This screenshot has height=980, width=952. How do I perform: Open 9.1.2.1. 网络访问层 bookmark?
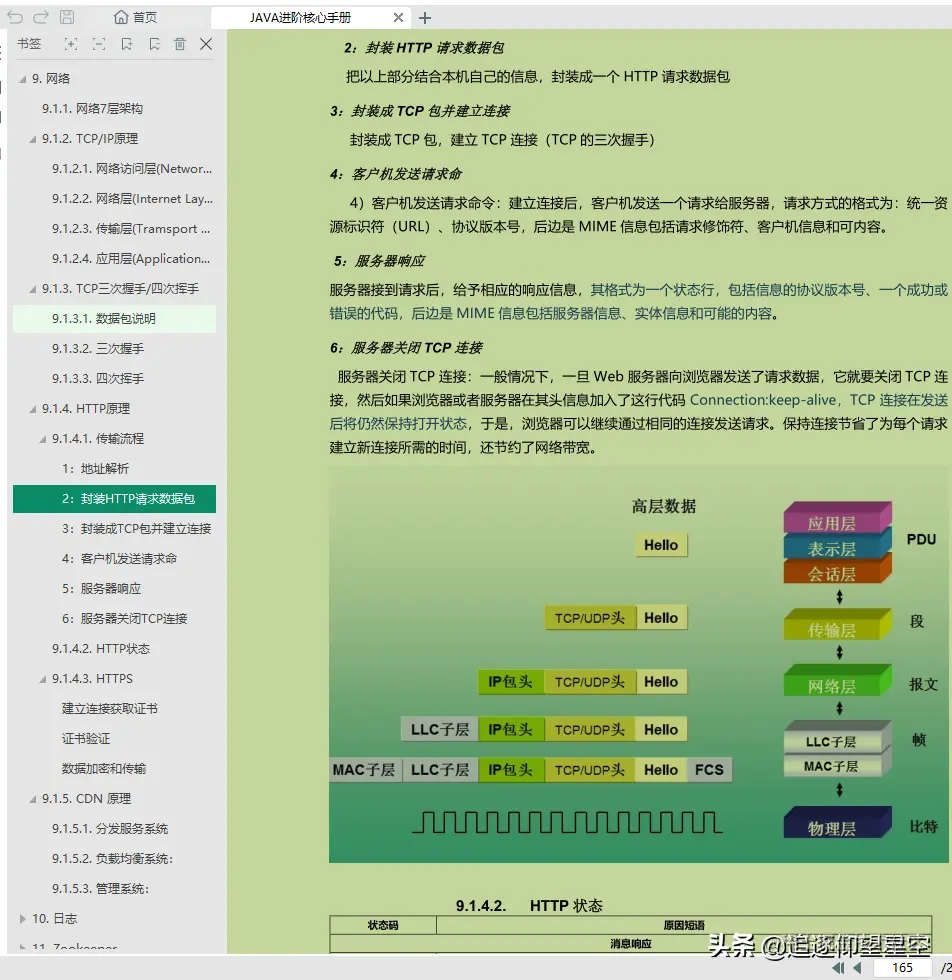point(132,169)
